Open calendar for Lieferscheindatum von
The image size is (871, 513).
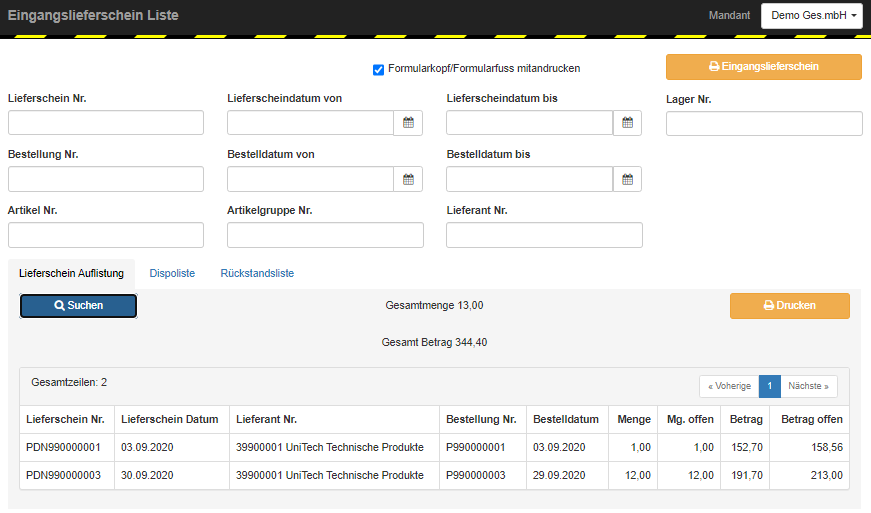point(408,123)
